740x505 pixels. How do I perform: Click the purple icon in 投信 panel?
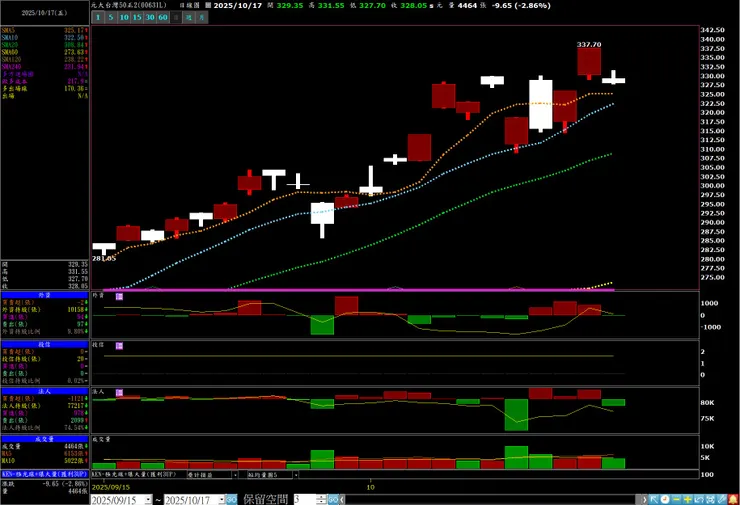119,346
